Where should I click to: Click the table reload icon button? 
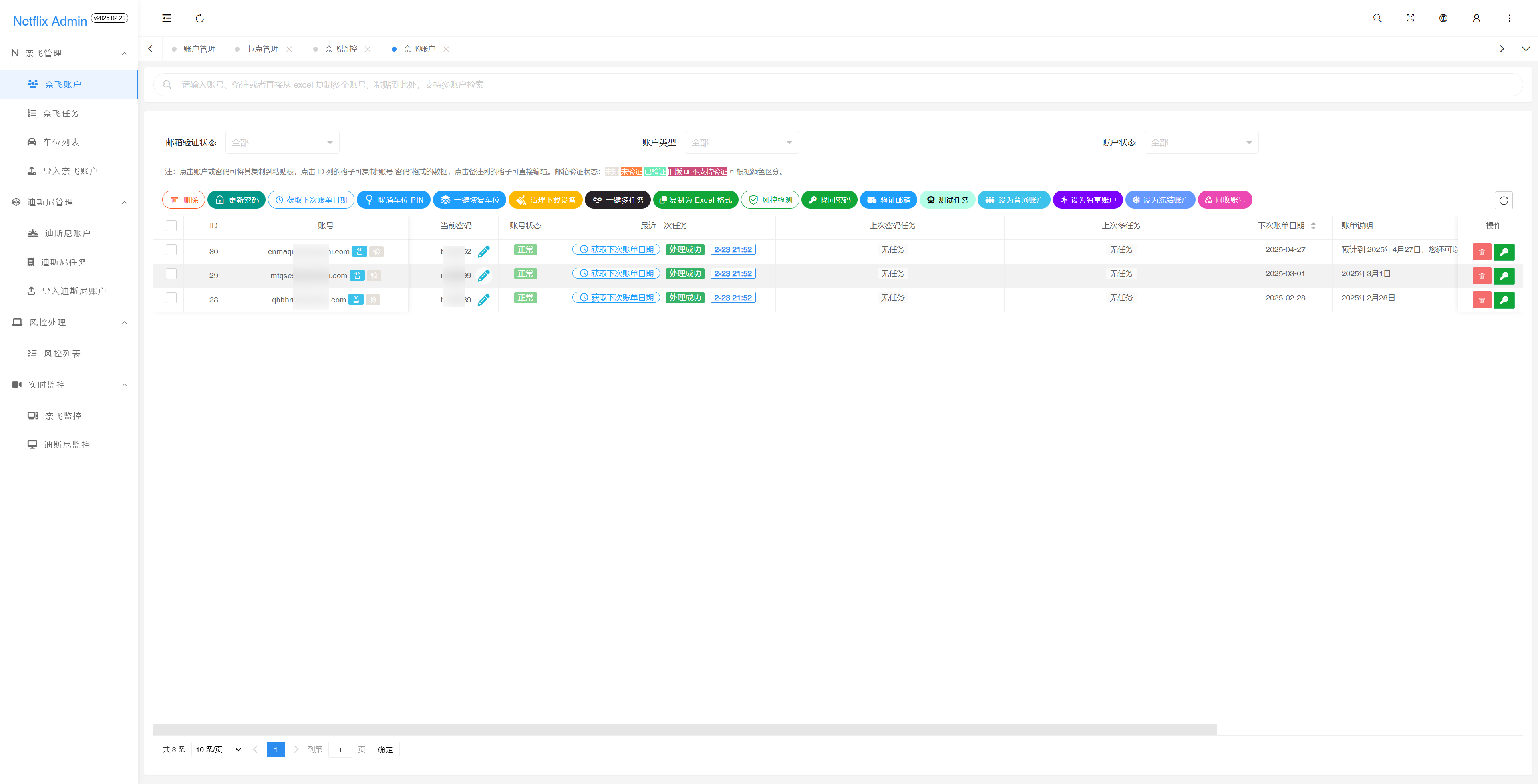click(x=1504, y=200)
